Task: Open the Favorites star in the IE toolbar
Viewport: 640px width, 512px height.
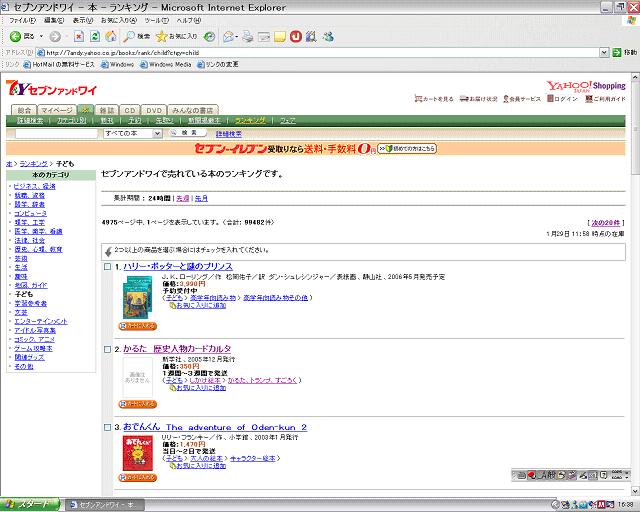Action: (x=176, y=37)
